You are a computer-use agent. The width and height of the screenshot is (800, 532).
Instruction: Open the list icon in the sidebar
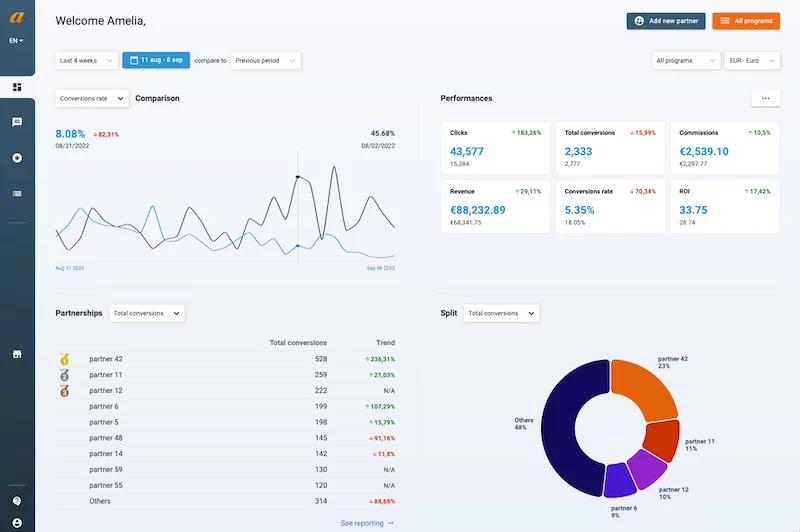(x=17, y=193)
